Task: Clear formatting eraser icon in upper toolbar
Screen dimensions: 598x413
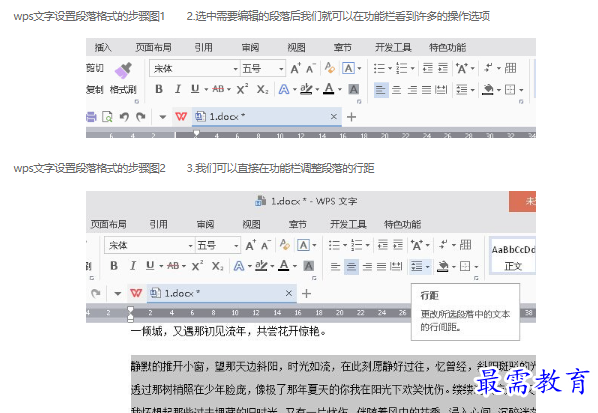Action: [x=330, y=68]
